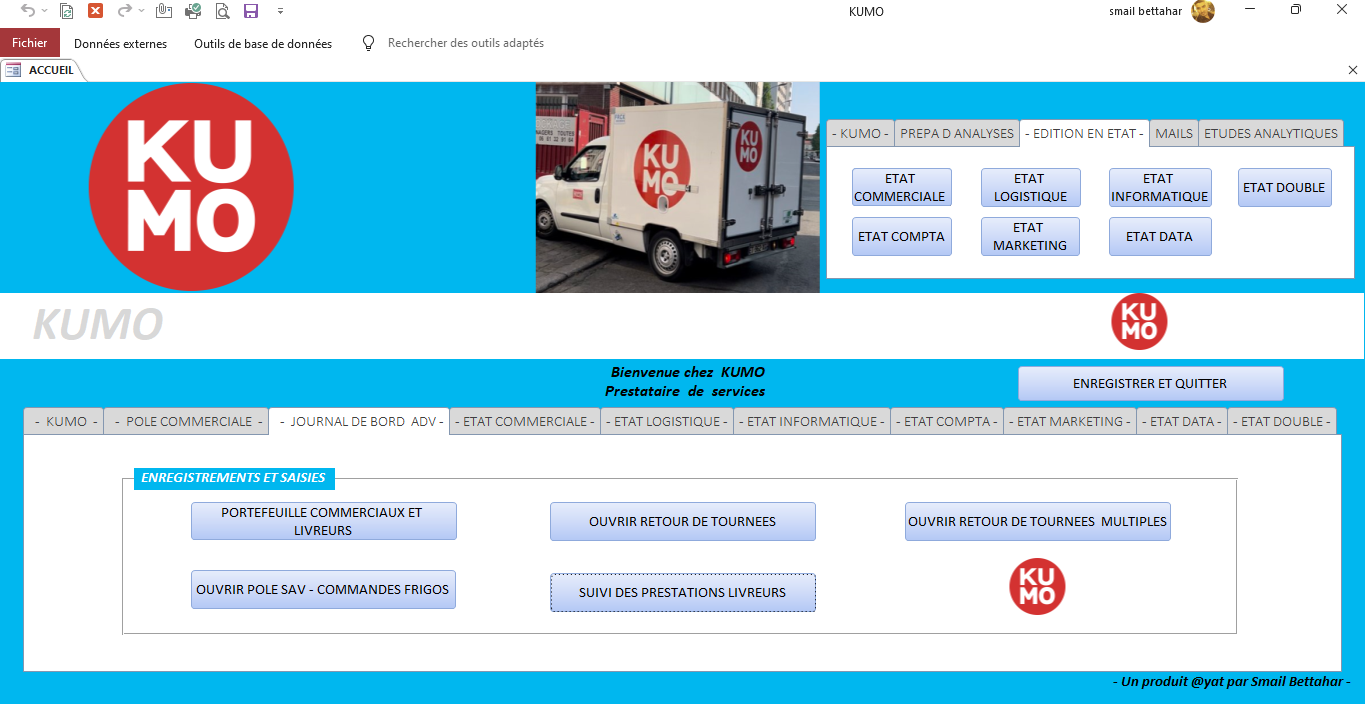1365x704 pixels.
Task: Click the ETAT LOGISTIQUE button in the upper panel
Action: pyautogui.click(x=1030, y=187)
